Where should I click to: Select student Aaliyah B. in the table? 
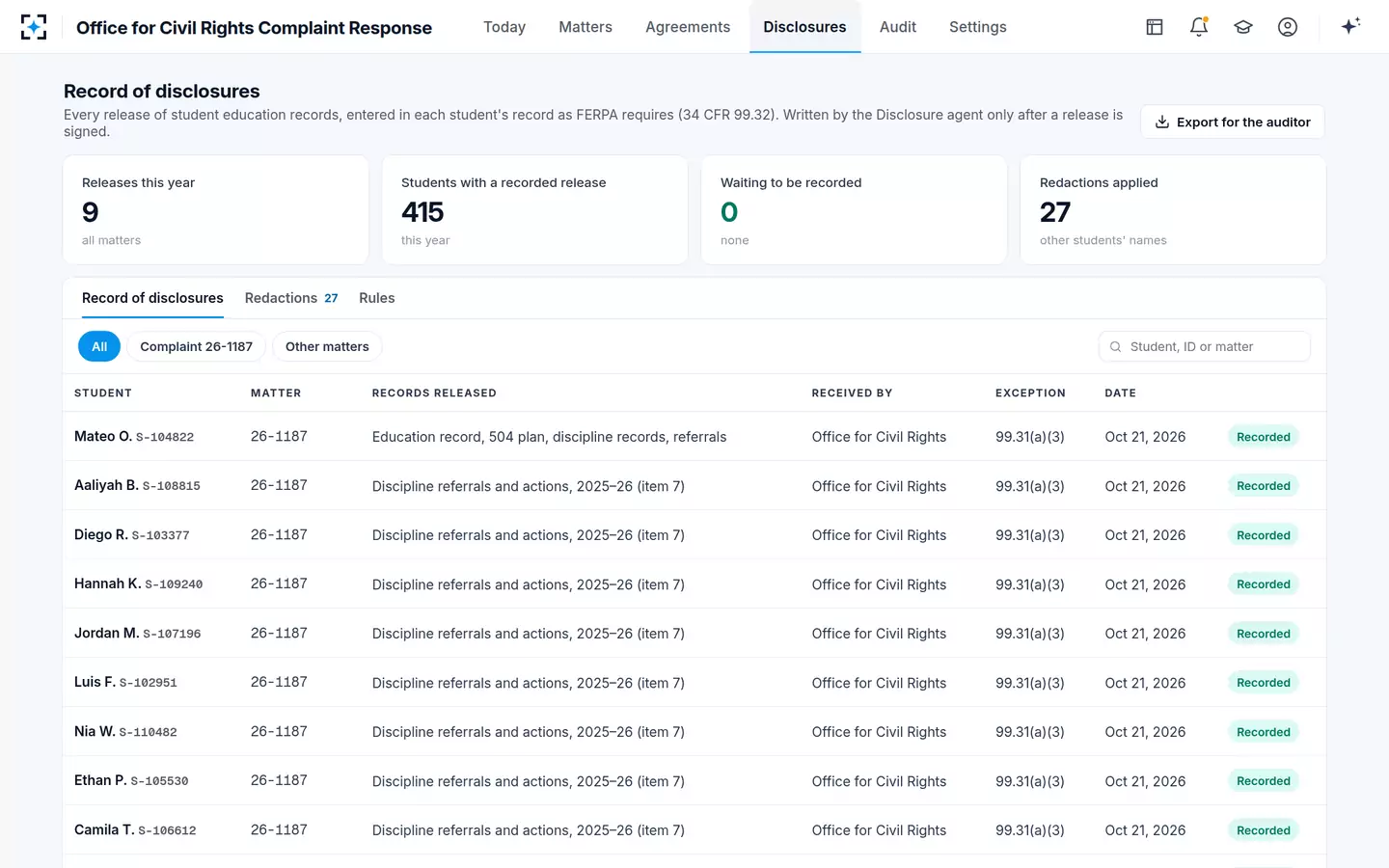tap(106, 486)
